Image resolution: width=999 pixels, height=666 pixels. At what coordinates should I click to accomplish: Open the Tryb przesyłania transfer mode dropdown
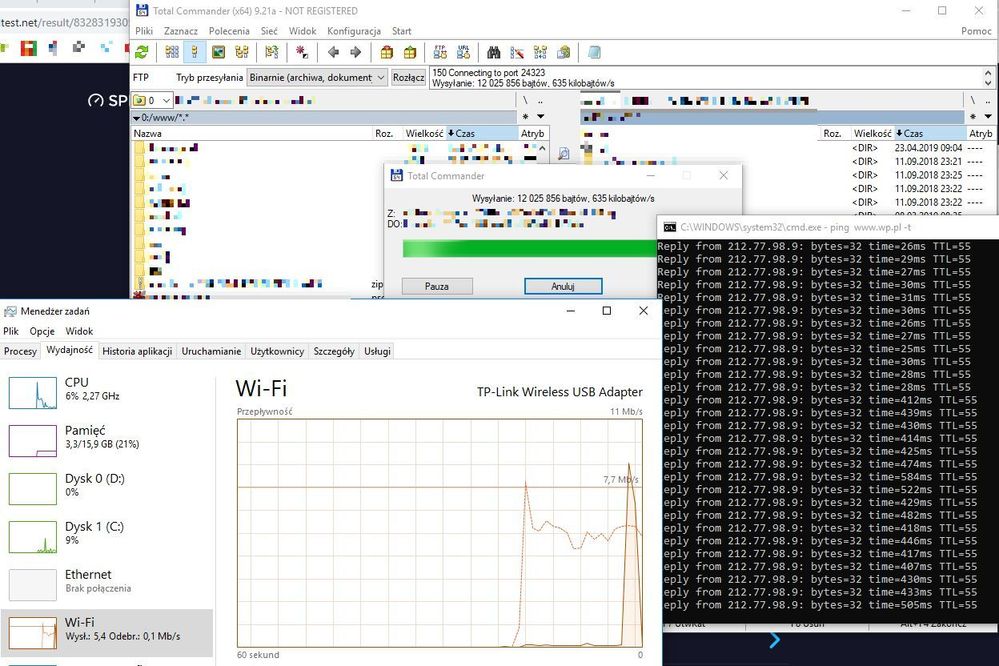click(317, 78)
